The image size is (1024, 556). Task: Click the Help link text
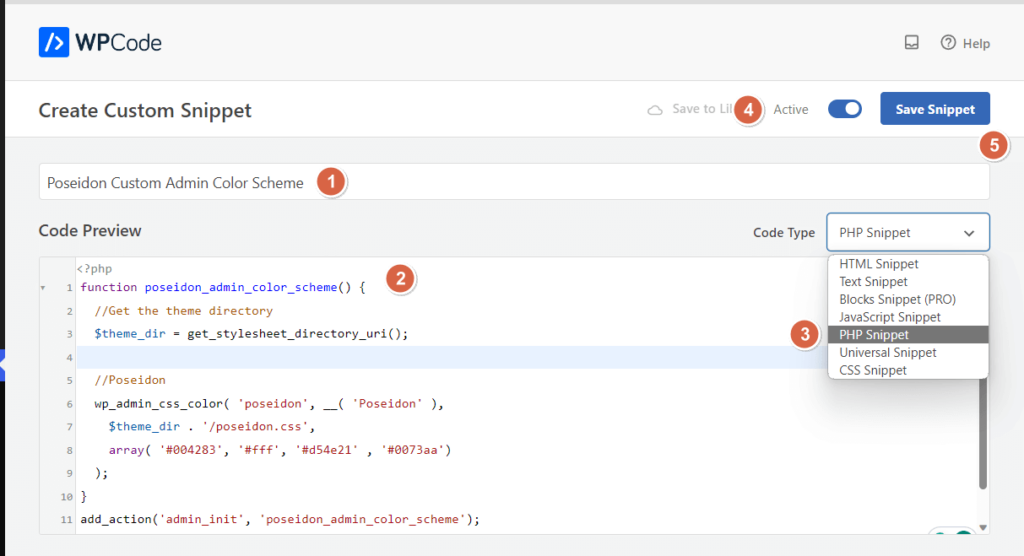[976, 44]
